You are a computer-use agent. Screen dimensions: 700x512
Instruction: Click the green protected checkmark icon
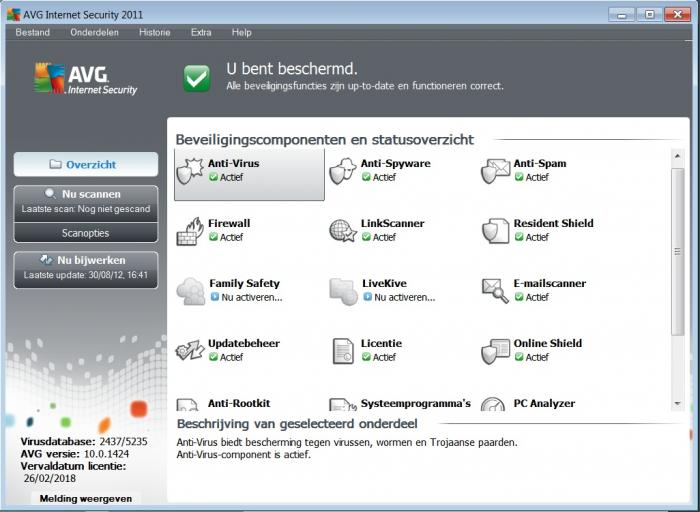click(x=197, y=78)
